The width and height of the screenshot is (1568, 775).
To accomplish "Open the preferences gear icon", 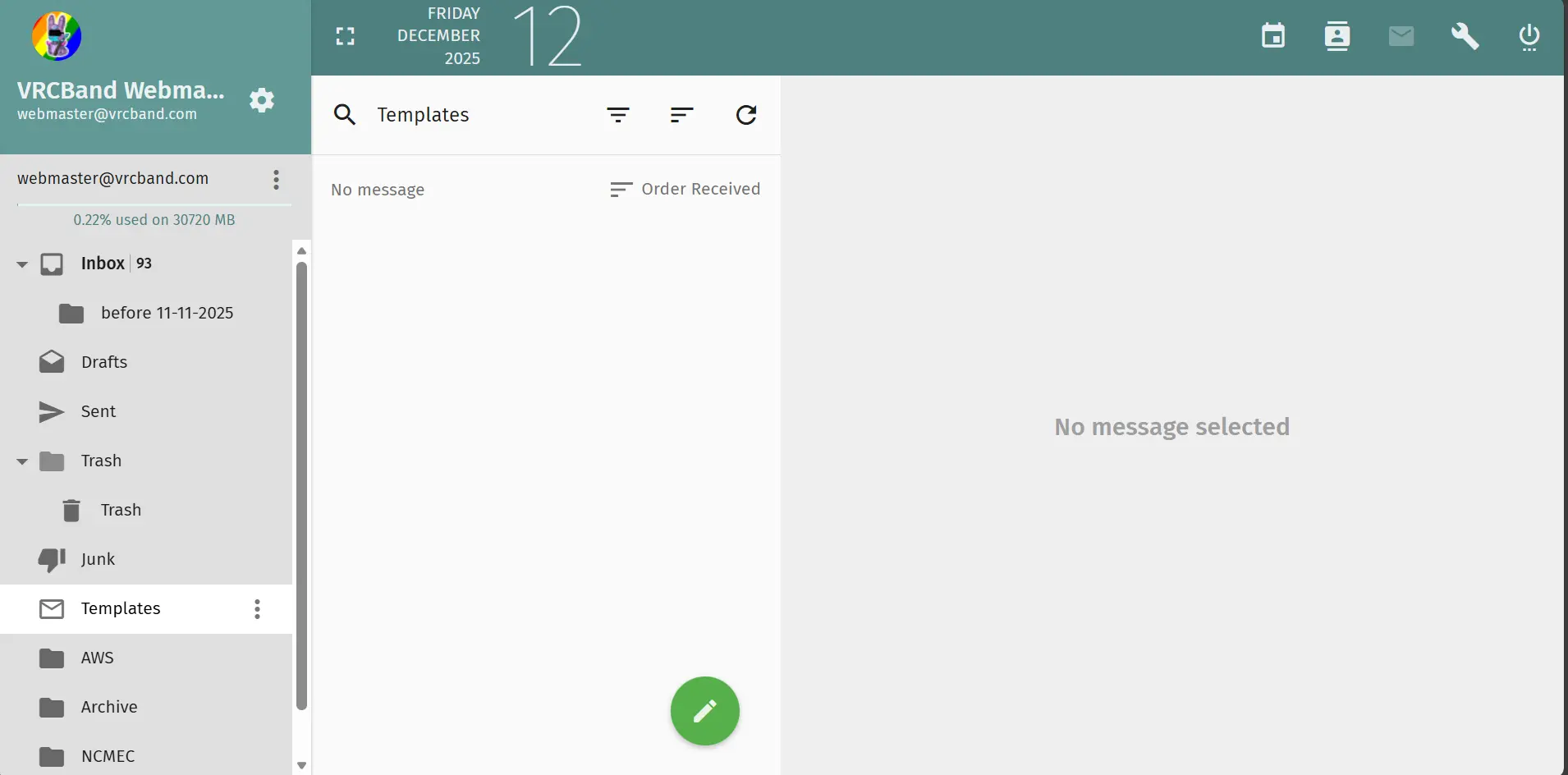I will [262, 100].
